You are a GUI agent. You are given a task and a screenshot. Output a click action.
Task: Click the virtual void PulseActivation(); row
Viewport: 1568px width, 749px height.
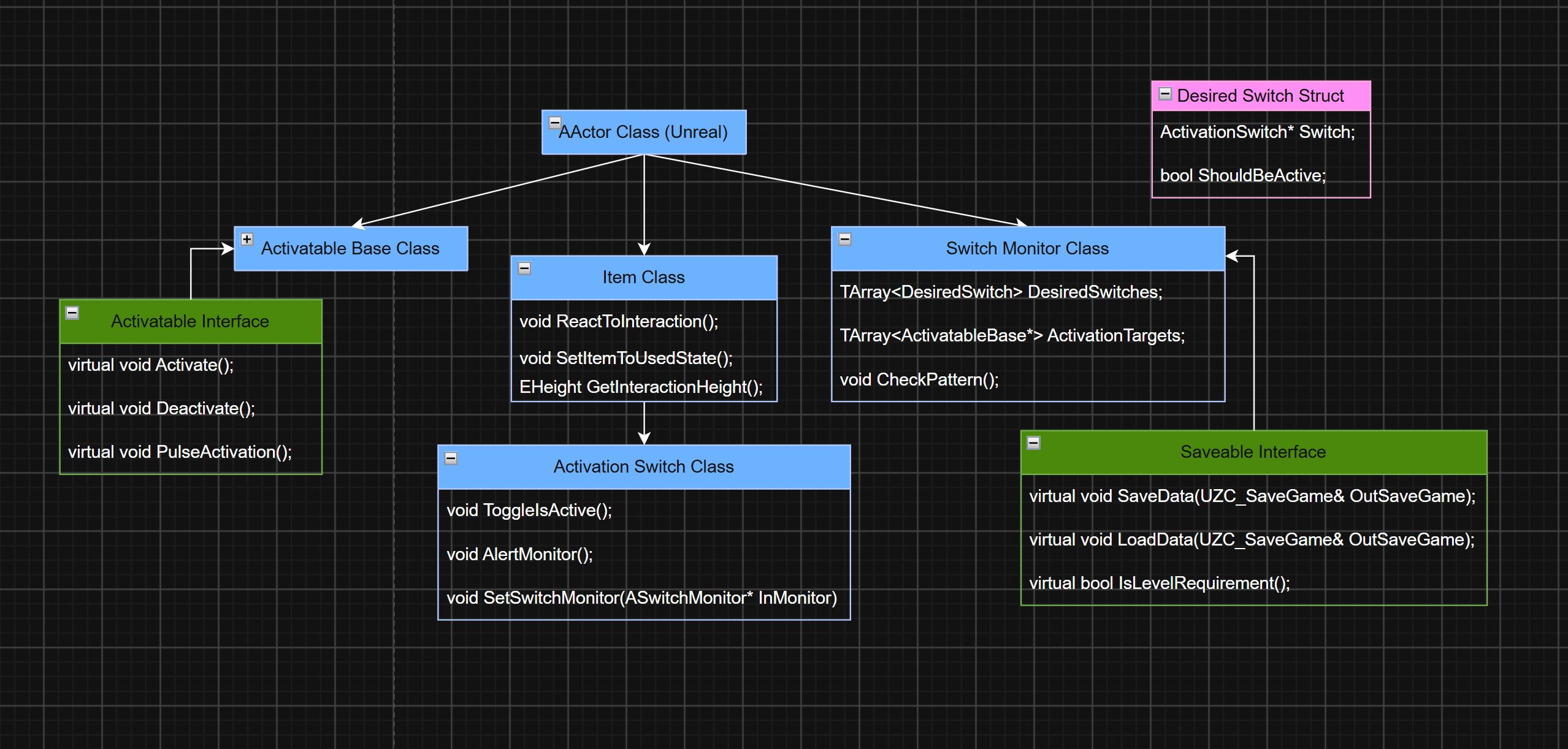(191, 452)
